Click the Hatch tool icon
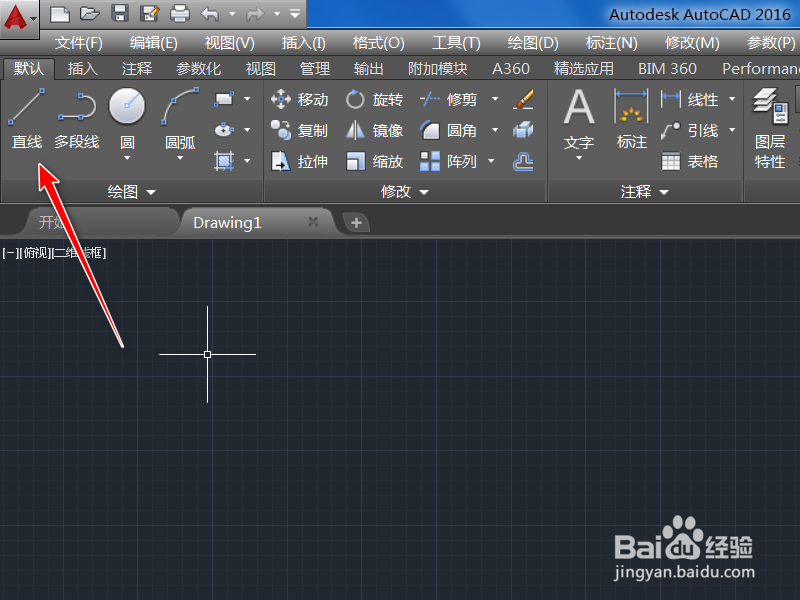Viewport: 800px width, 600px height. (x=224, y=161)
